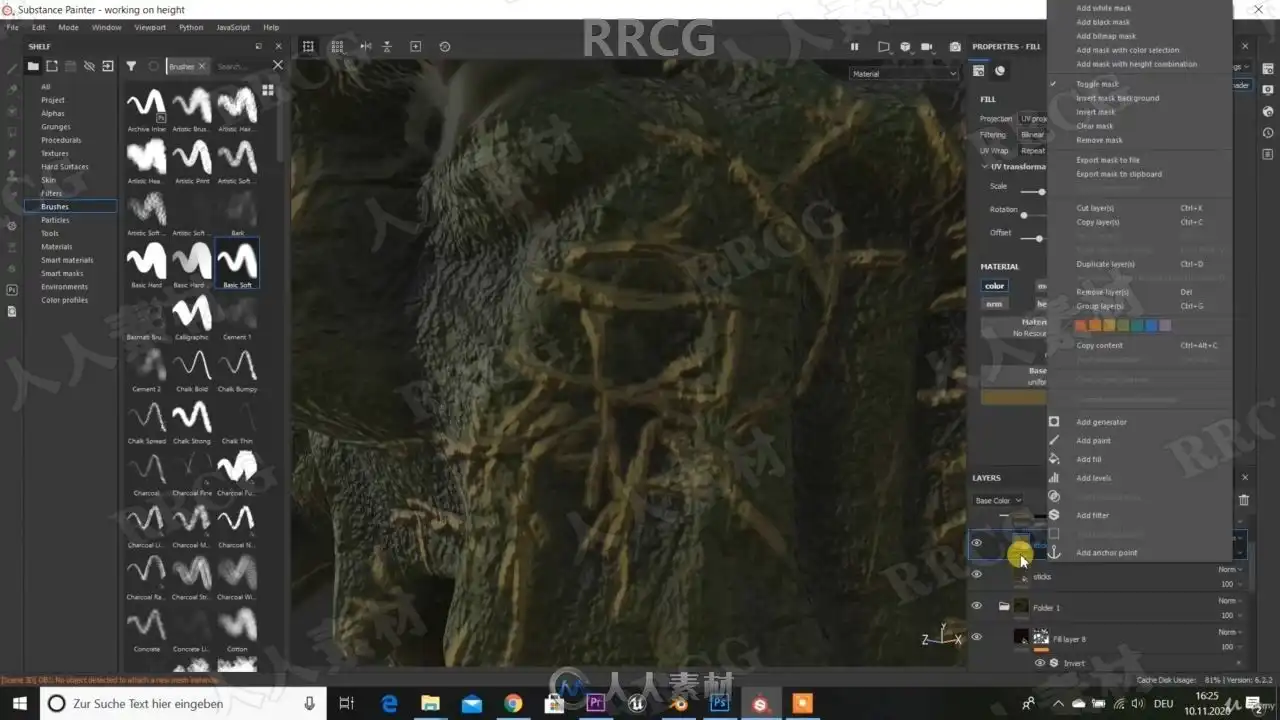
Task: Open the Material viewport mode dropdown
Action: click(x=904, y=74)
